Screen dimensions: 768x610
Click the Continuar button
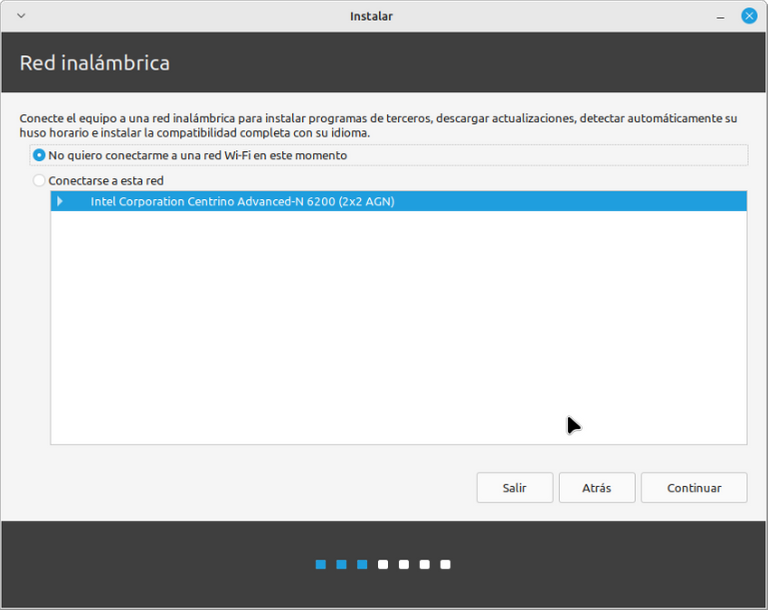[x=694, y=488]
